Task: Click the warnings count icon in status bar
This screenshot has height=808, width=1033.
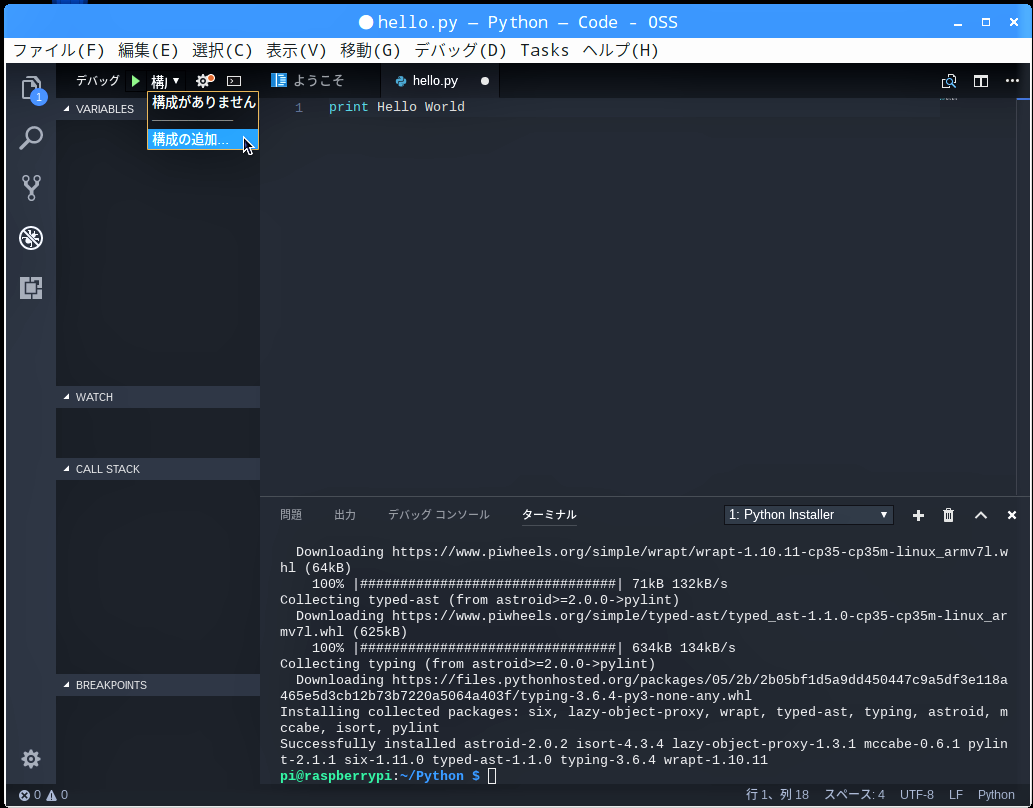Action: pyautogui.click(x=57, y=795)
